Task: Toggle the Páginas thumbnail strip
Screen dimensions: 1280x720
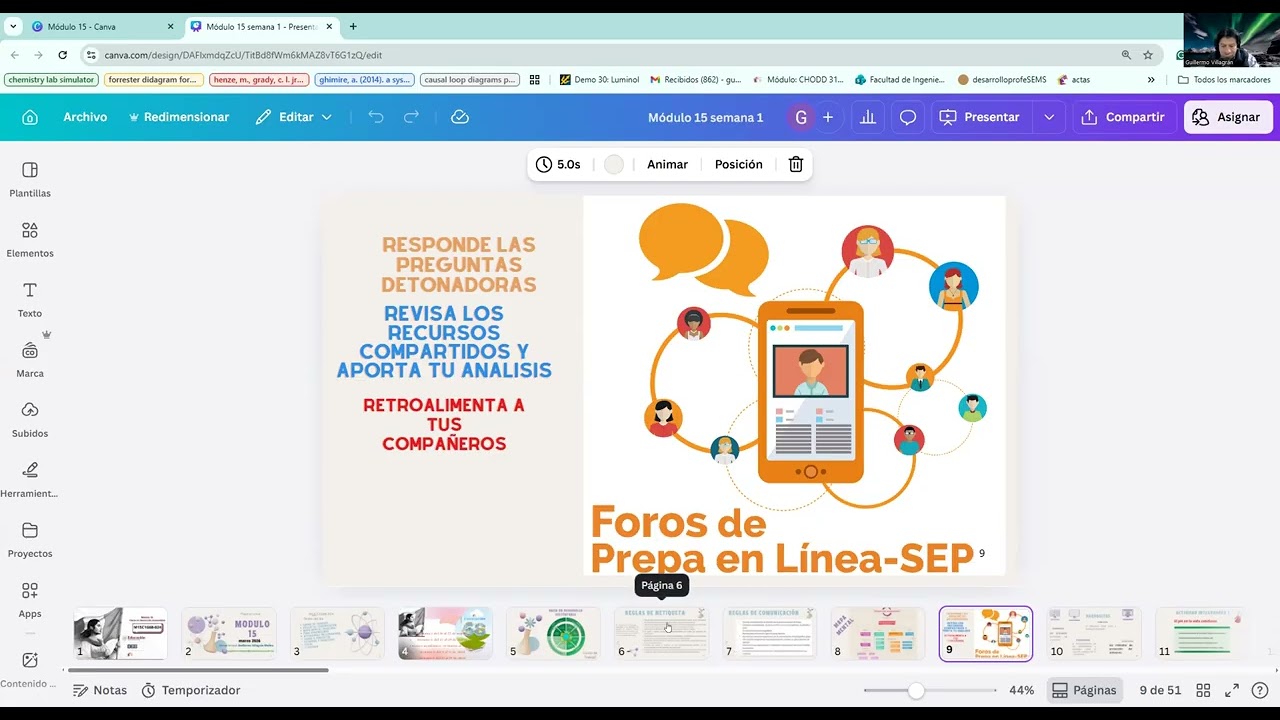Action: click(1084, 690)
